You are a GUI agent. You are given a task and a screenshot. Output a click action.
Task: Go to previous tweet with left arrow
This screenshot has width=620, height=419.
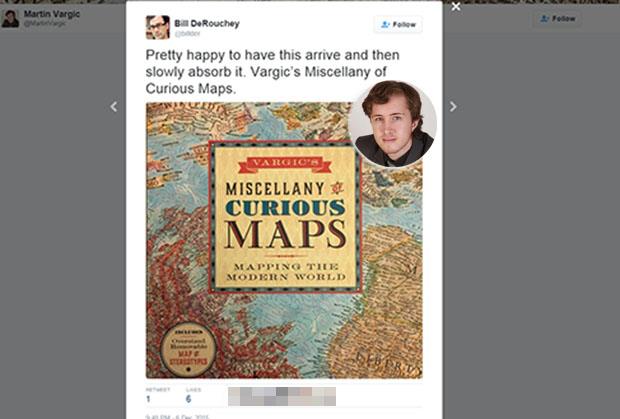[114, 107]
